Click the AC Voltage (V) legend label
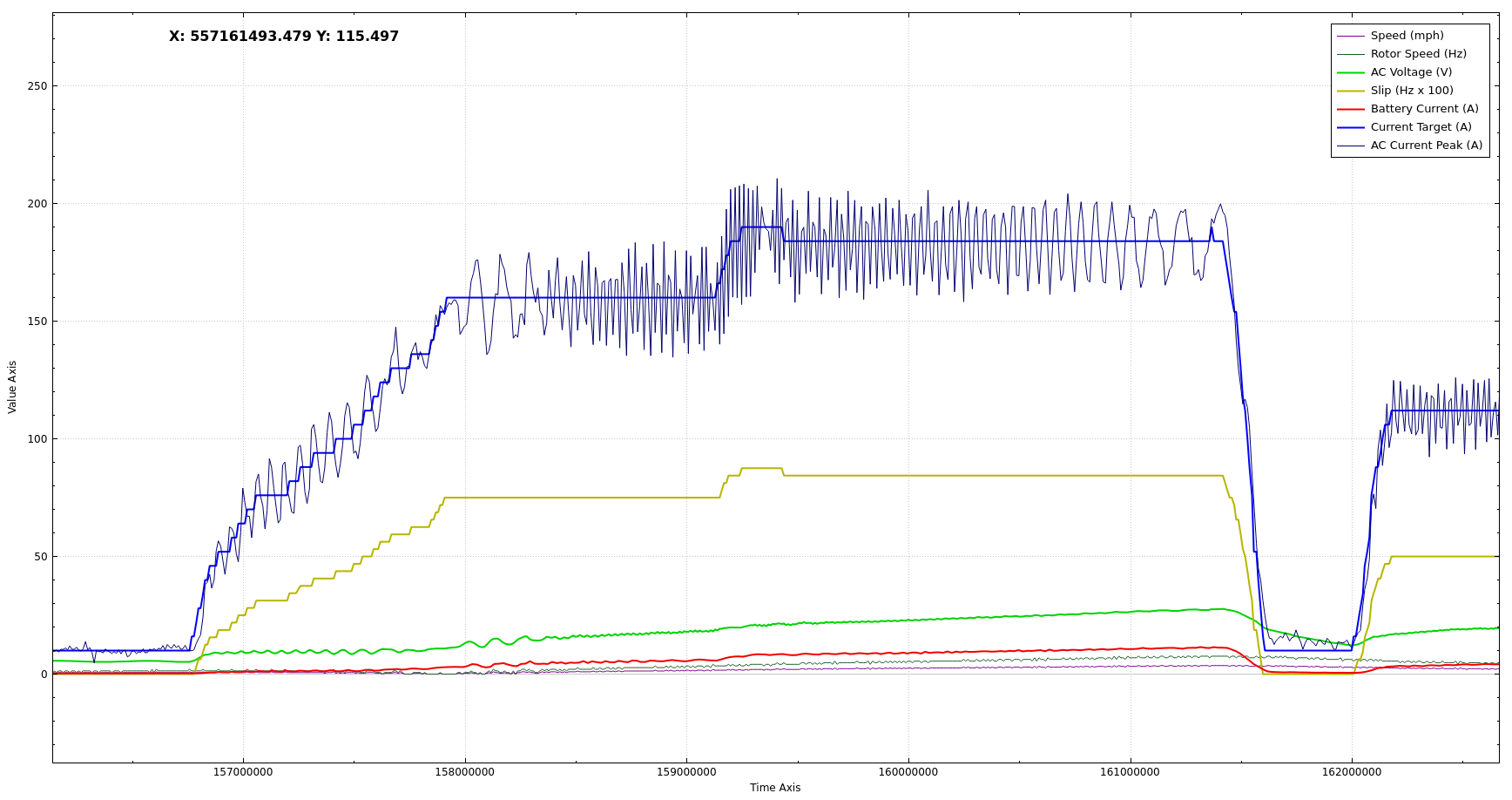 1411,72
